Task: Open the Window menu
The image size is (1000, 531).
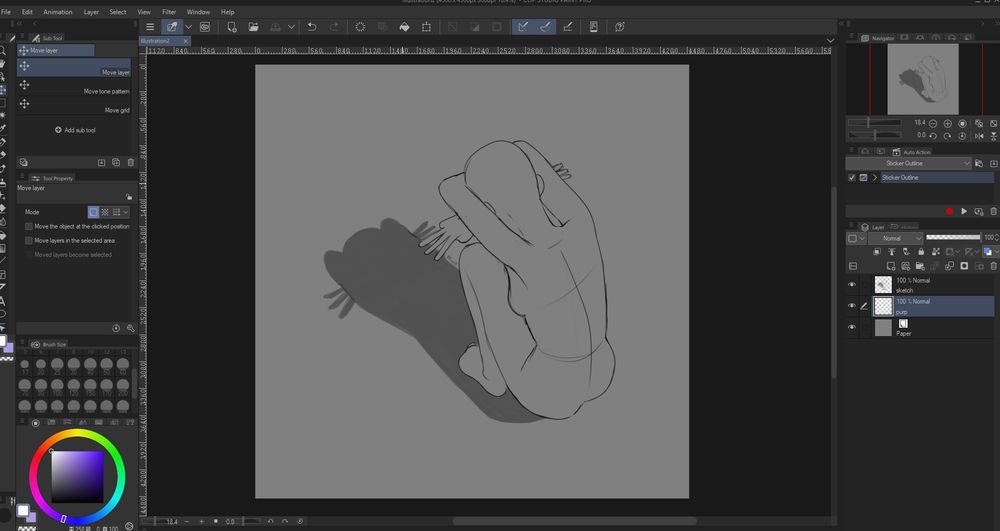Action: pyautogui.click(x=198, y=11)
